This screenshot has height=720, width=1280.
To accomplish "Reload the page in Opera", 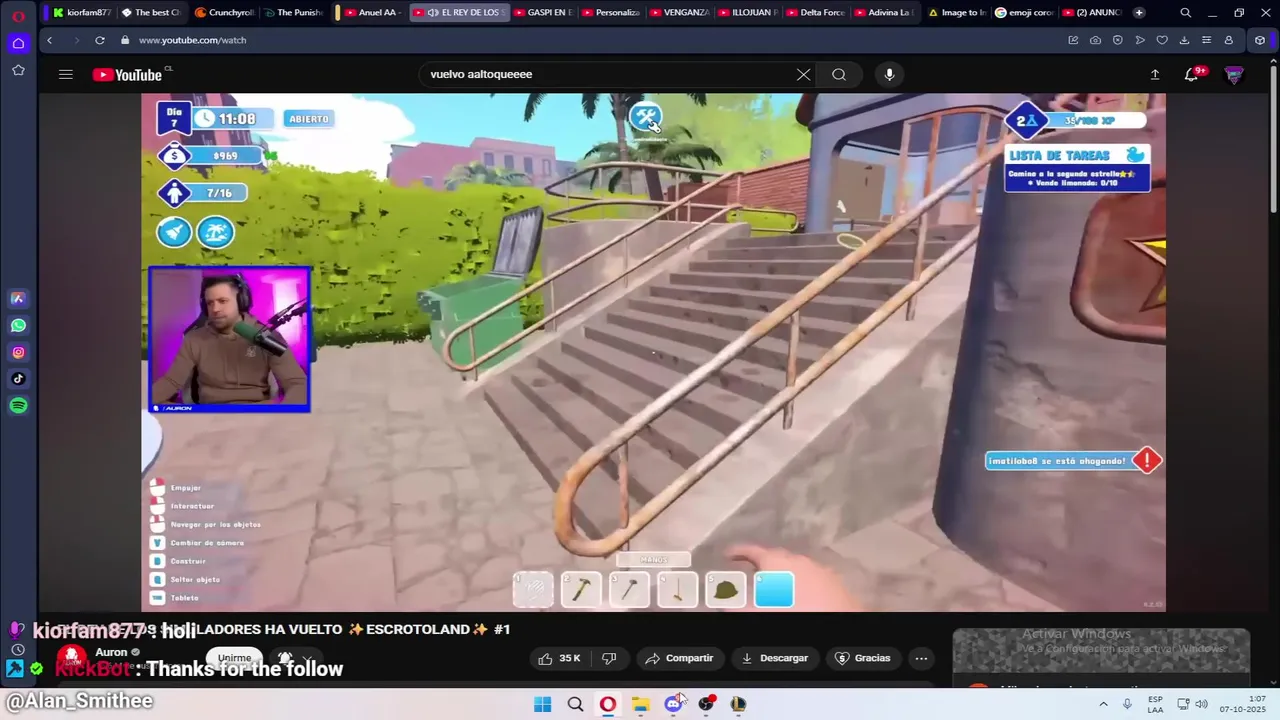I will pyautogui.click(x=99, y=40).
